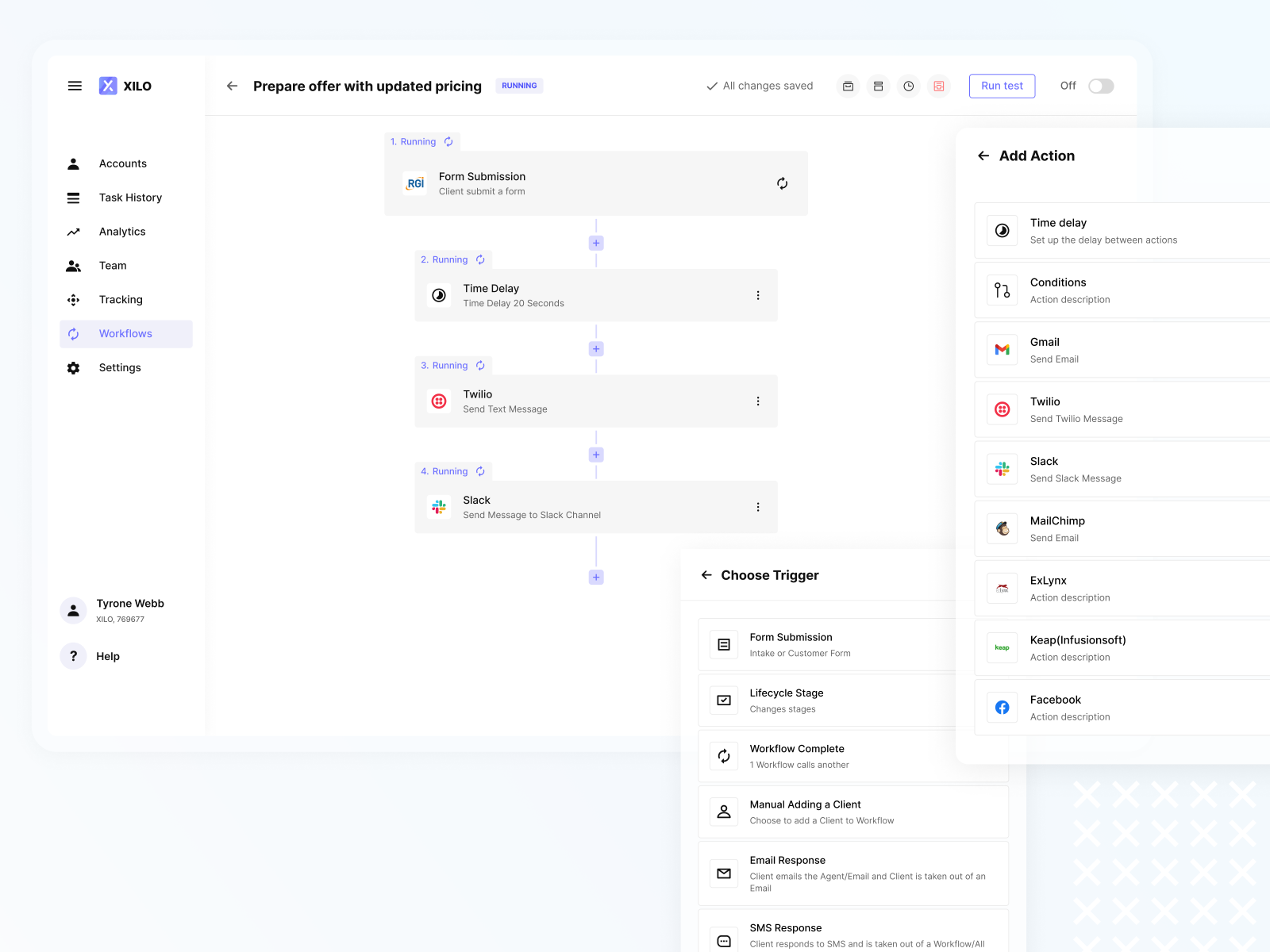Click the hamburger menu icon top left
Viewport: 1270px width, 952px height.
pos(75,86)
